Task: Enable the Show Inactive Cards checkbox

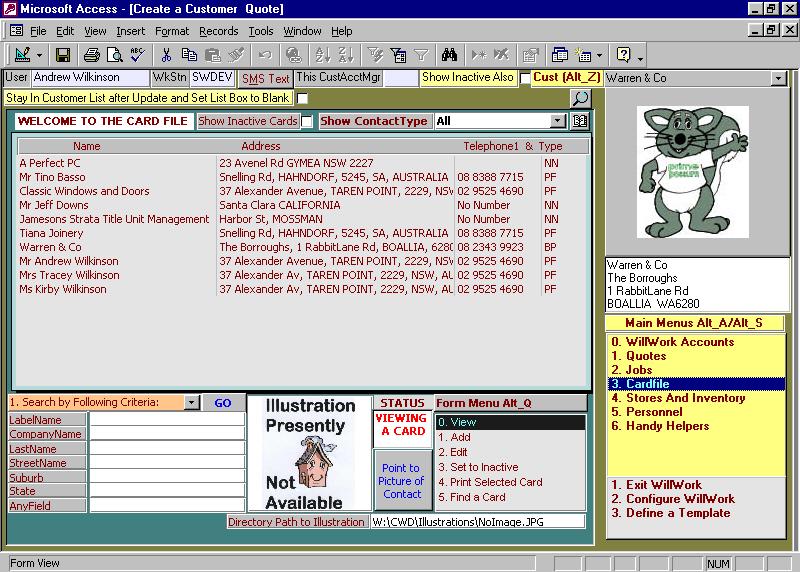Action: click(x=307, y=122)
